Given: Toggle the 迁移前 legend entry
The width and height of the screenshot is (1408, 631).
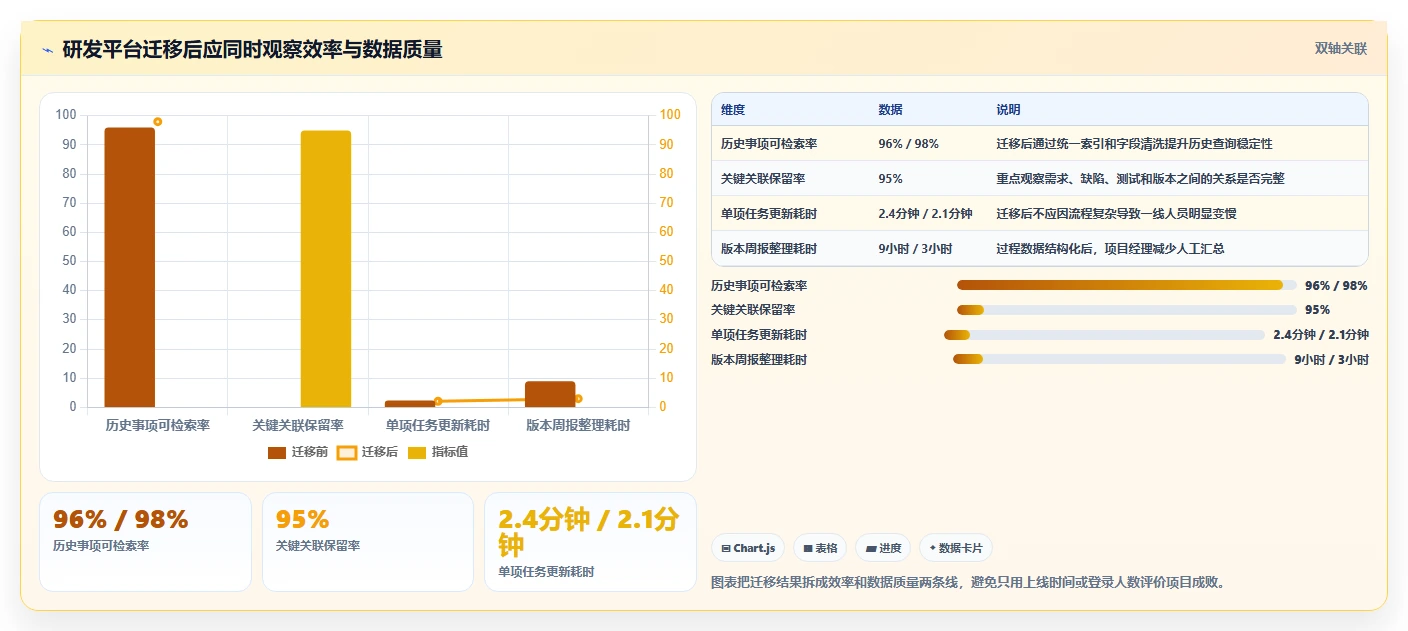Looking at the screenshot, I should pos(298,452).
